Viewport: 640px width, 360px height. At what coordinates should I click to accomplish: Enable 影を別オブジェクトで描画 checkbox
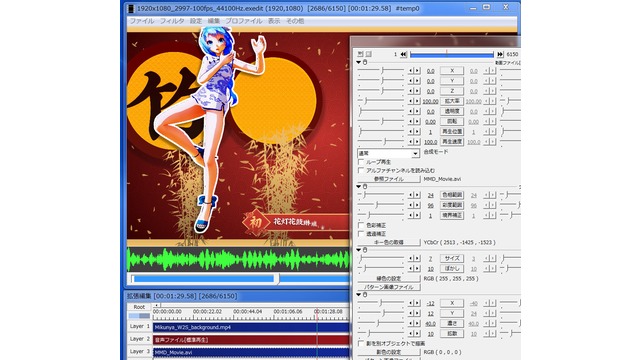361,344
